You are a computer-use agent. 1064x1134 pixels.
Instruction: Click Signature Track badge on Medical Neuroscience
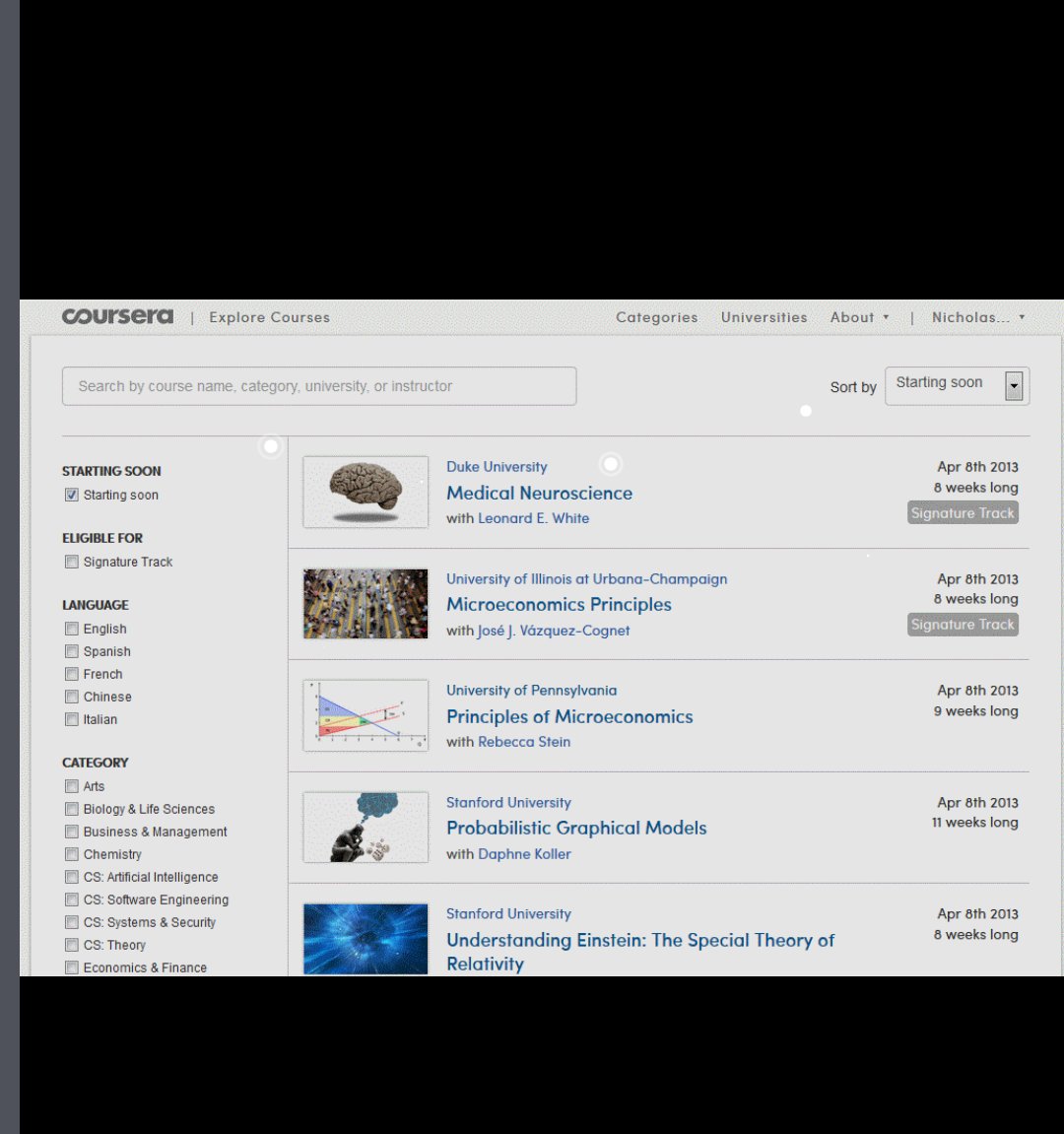tap(963, 512)
